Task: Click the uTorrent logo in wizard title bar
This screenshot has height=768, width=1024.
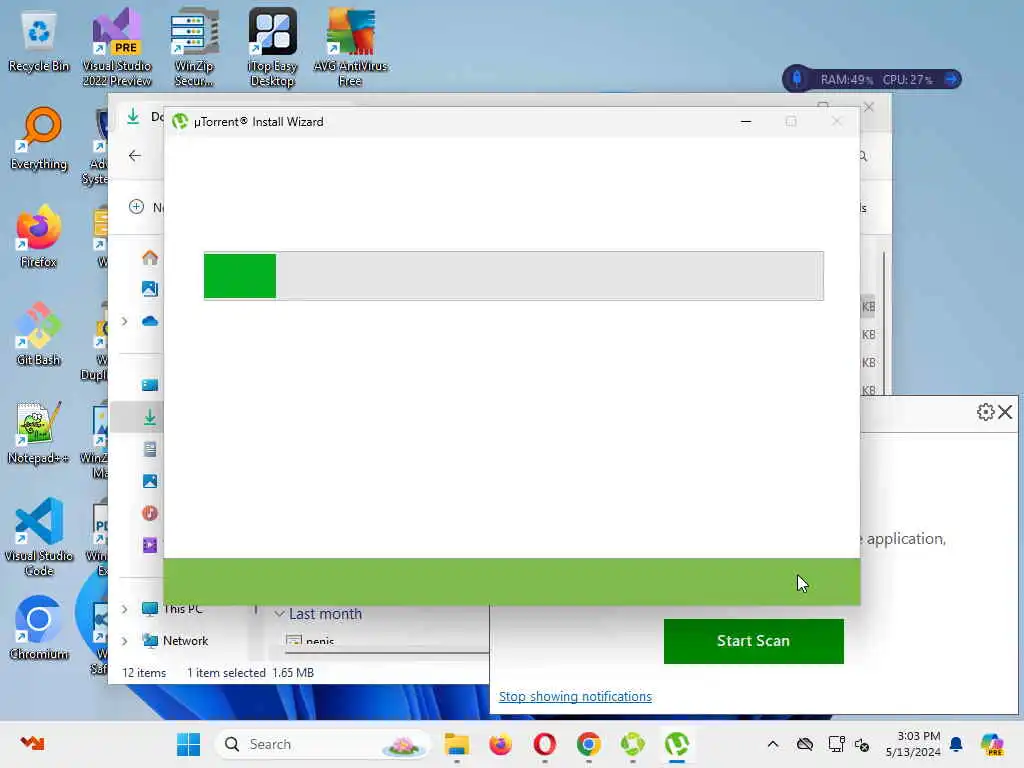Action: (180, 121)
